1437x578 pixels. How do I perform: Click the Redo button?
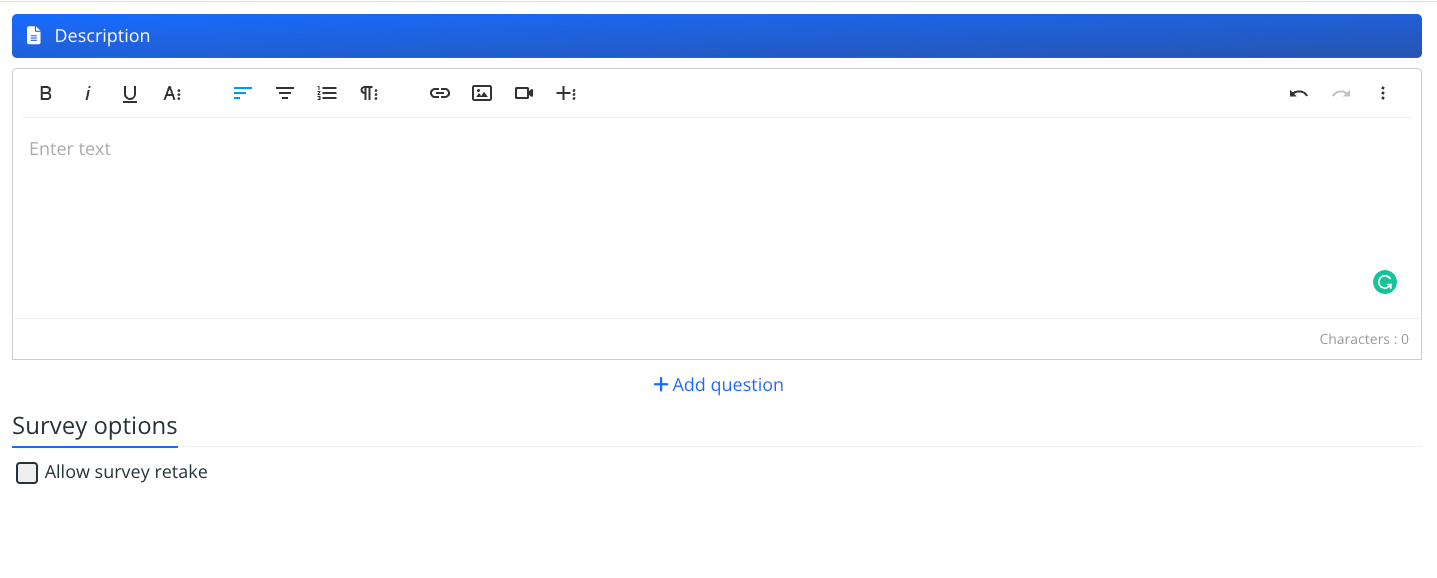pyautogui.click(x=1340, y=93)
